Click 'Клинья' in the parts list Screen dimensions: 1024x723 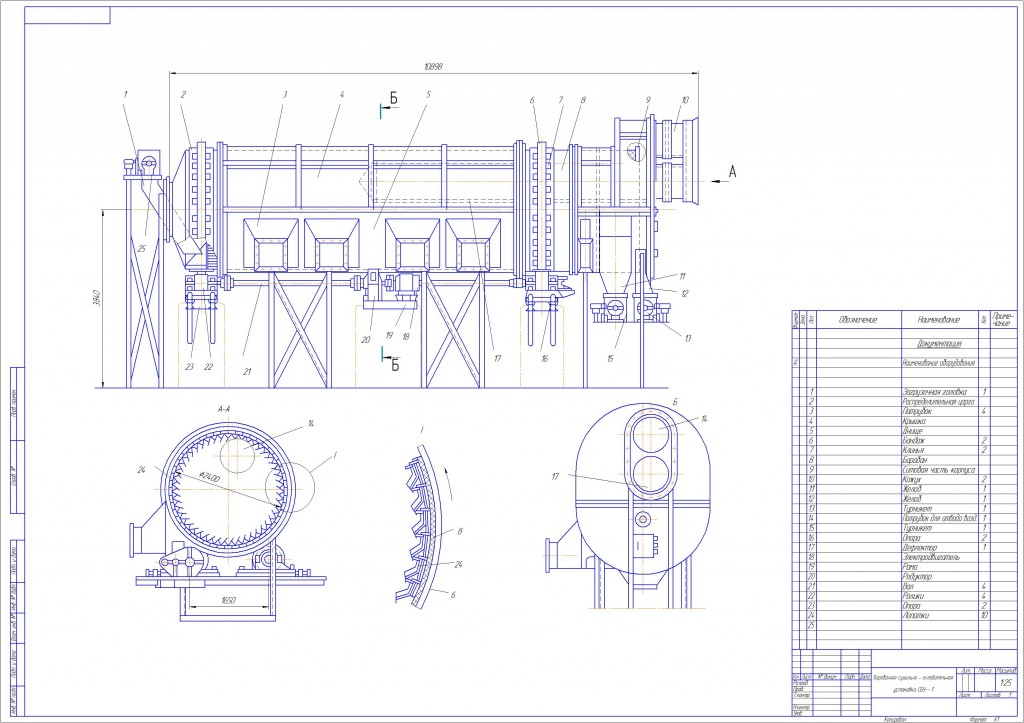tap(913, 451)
